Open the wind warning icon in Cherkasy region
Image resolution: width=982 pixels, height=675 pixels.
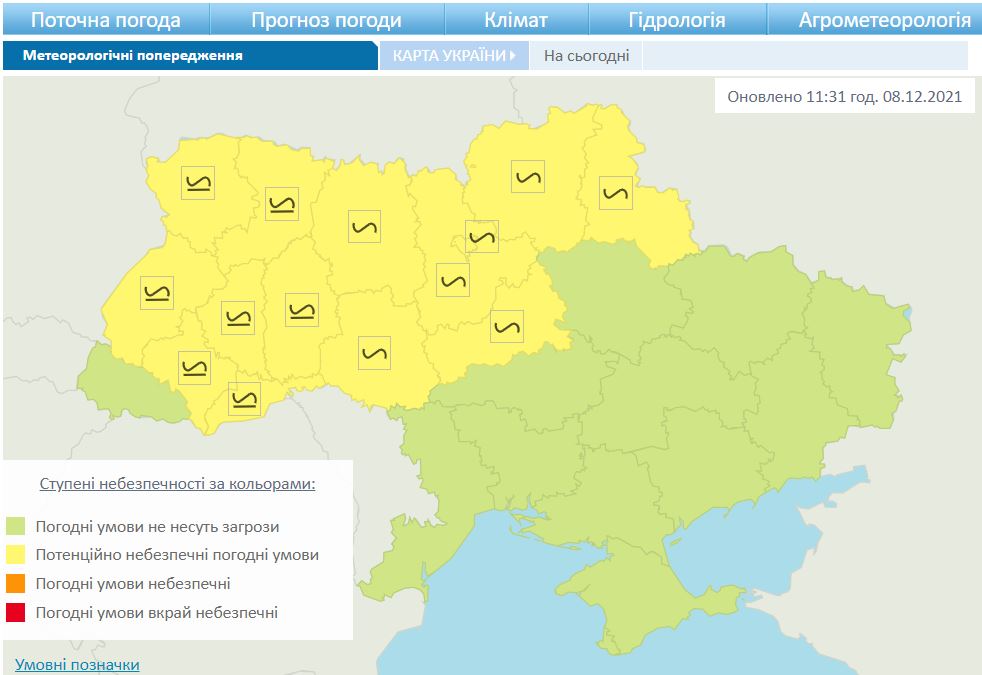(507, 326)
